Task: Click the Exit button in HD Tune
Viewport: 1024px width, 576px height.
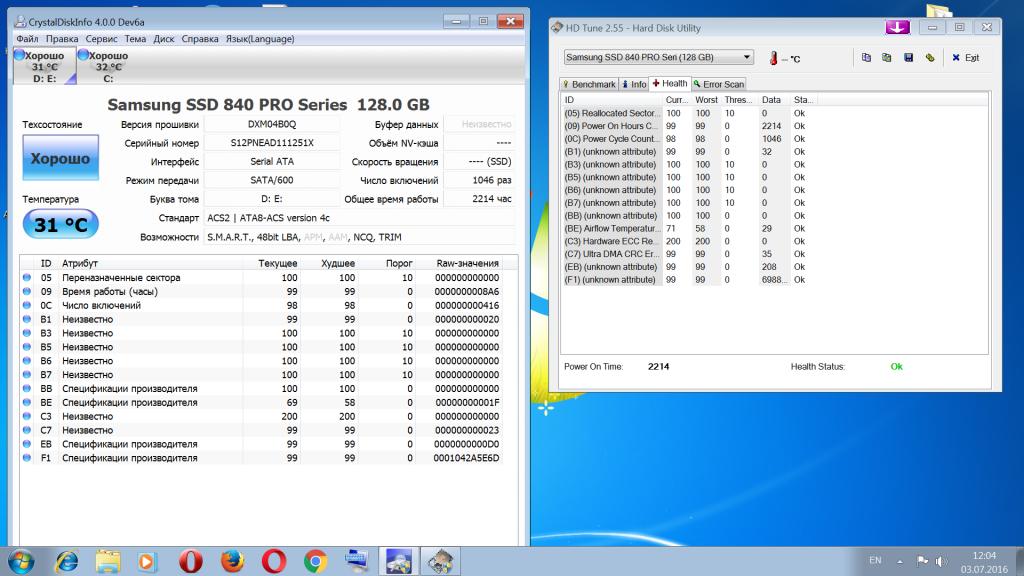Action: [x=964, y=58]
